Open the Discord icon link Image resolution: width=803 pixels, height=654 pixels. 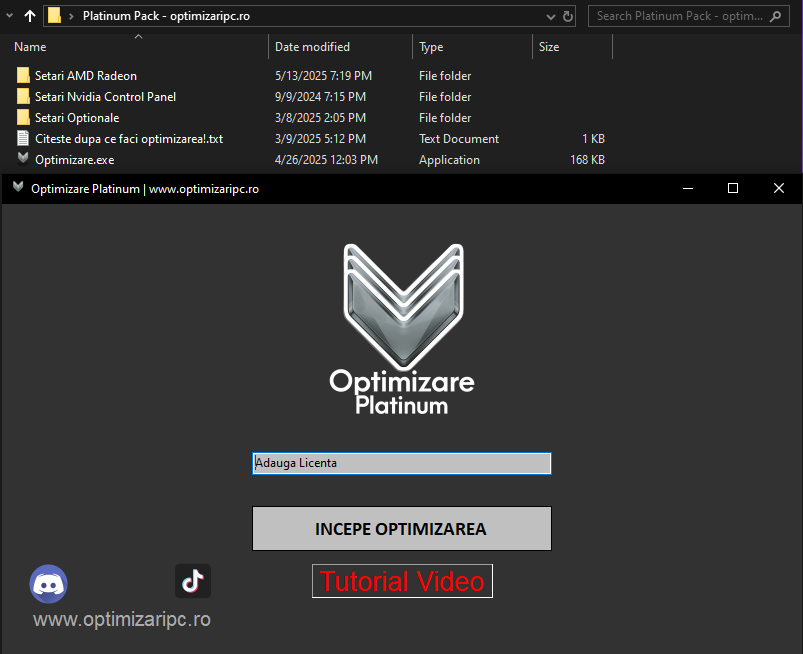point(49,584)
